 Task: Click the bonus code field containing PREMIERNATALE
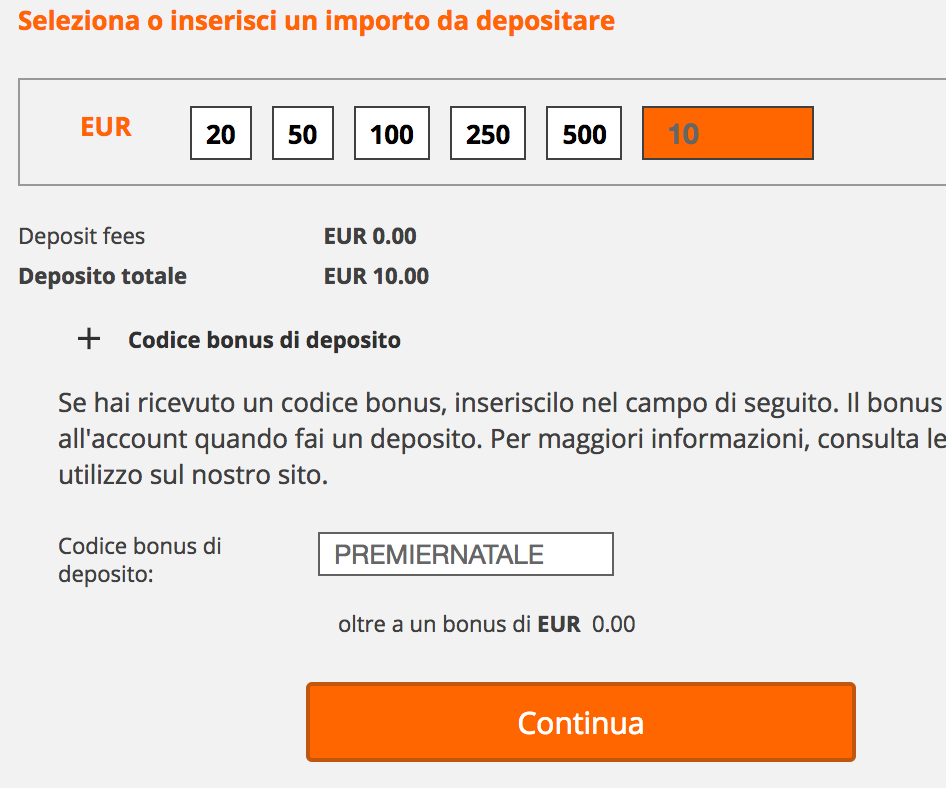466,554
